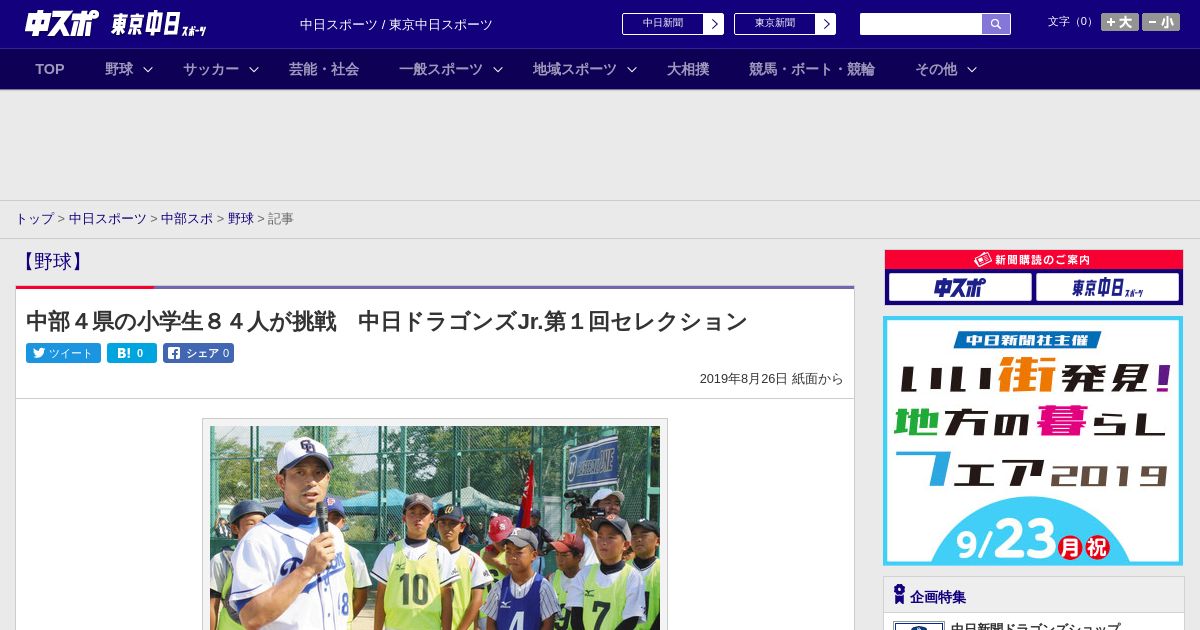
Task: Share on Facebook with シェア button
Action: [198, 353]
